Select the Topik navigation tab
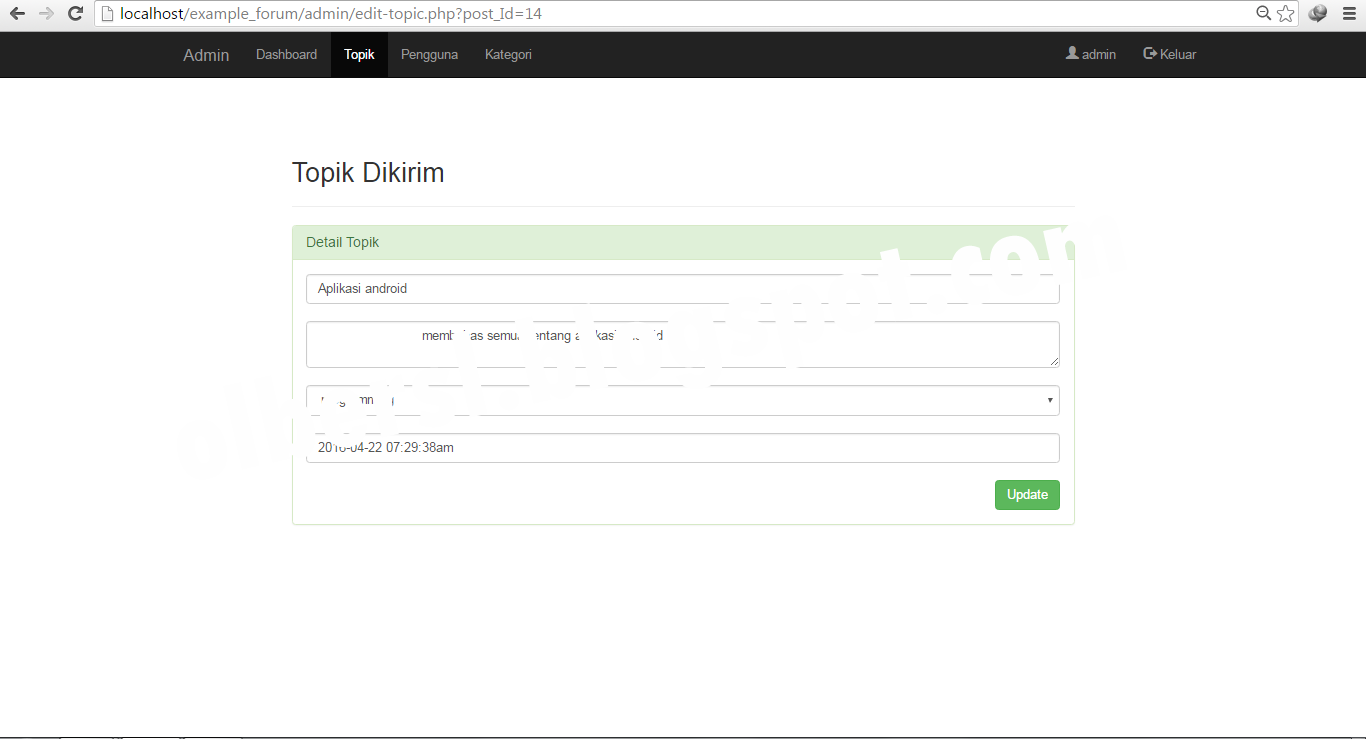The height and width of the screenshot is (739, 1366). pyautogui.click(x=358, y=54)
